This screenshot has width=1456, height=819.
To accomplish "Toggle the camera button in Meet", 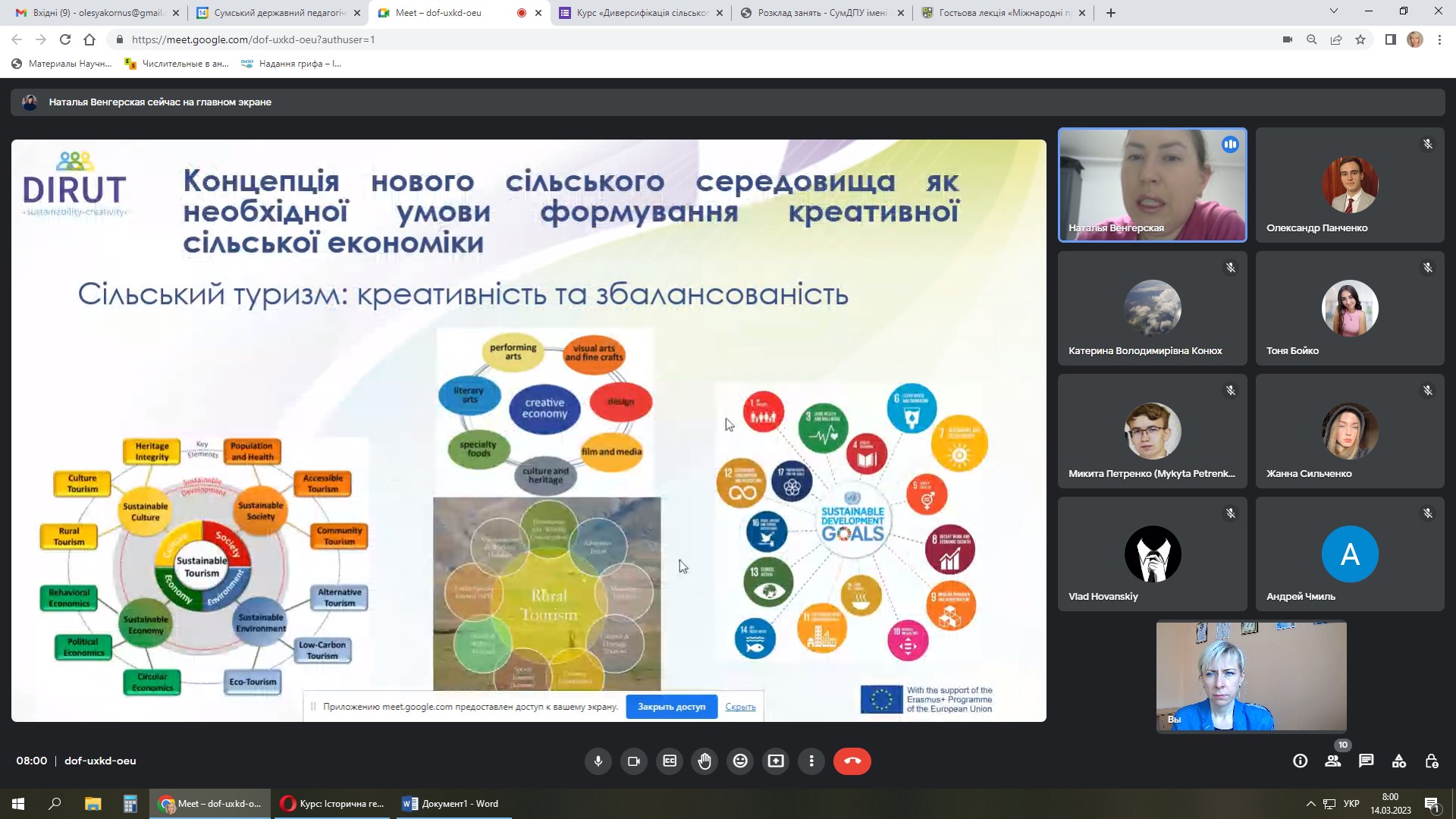I will (x=633, y=761).
